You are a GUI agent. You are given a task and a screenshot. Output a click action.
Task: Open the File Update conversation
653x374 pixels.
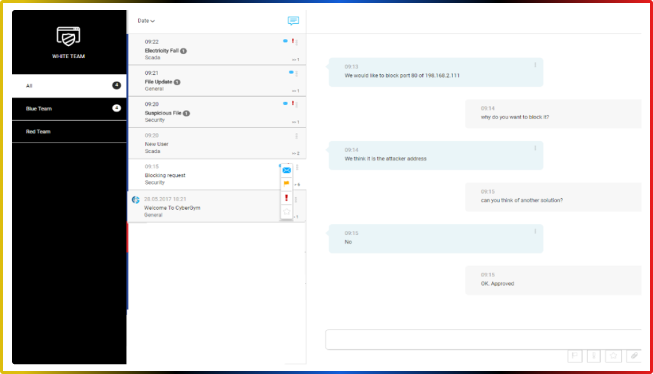(217, 80)
